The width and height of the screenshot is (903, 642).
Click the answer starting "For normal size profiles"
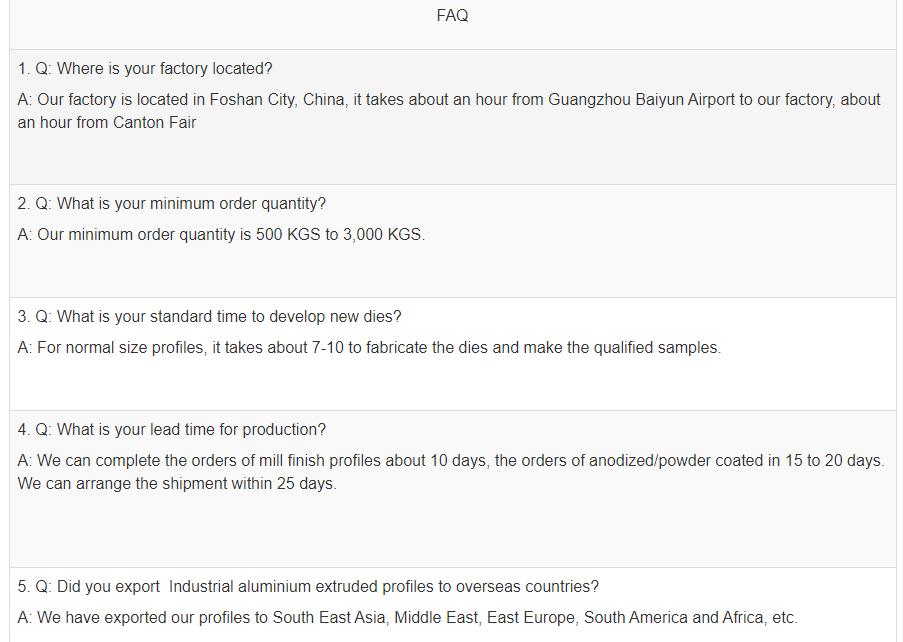(369, 348)
